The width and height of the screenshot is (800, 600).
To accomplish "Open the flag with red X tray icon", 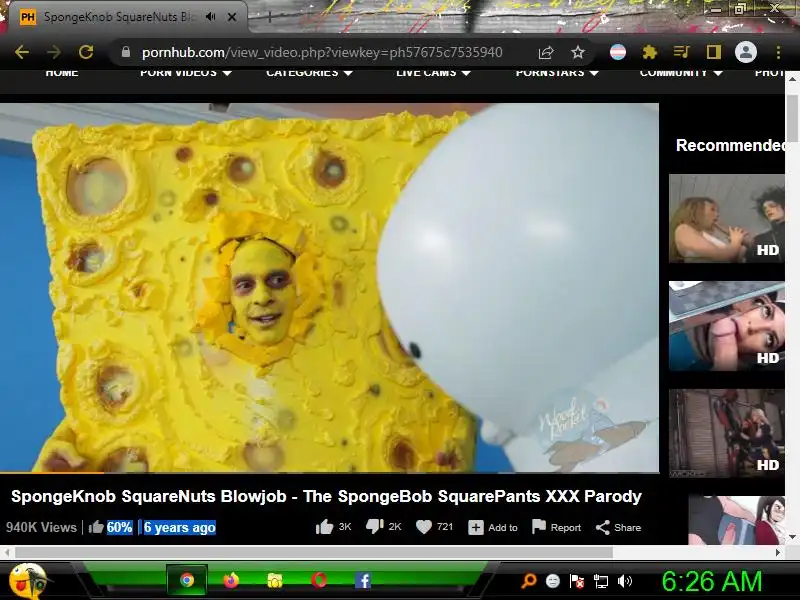I will pos(577,581).
